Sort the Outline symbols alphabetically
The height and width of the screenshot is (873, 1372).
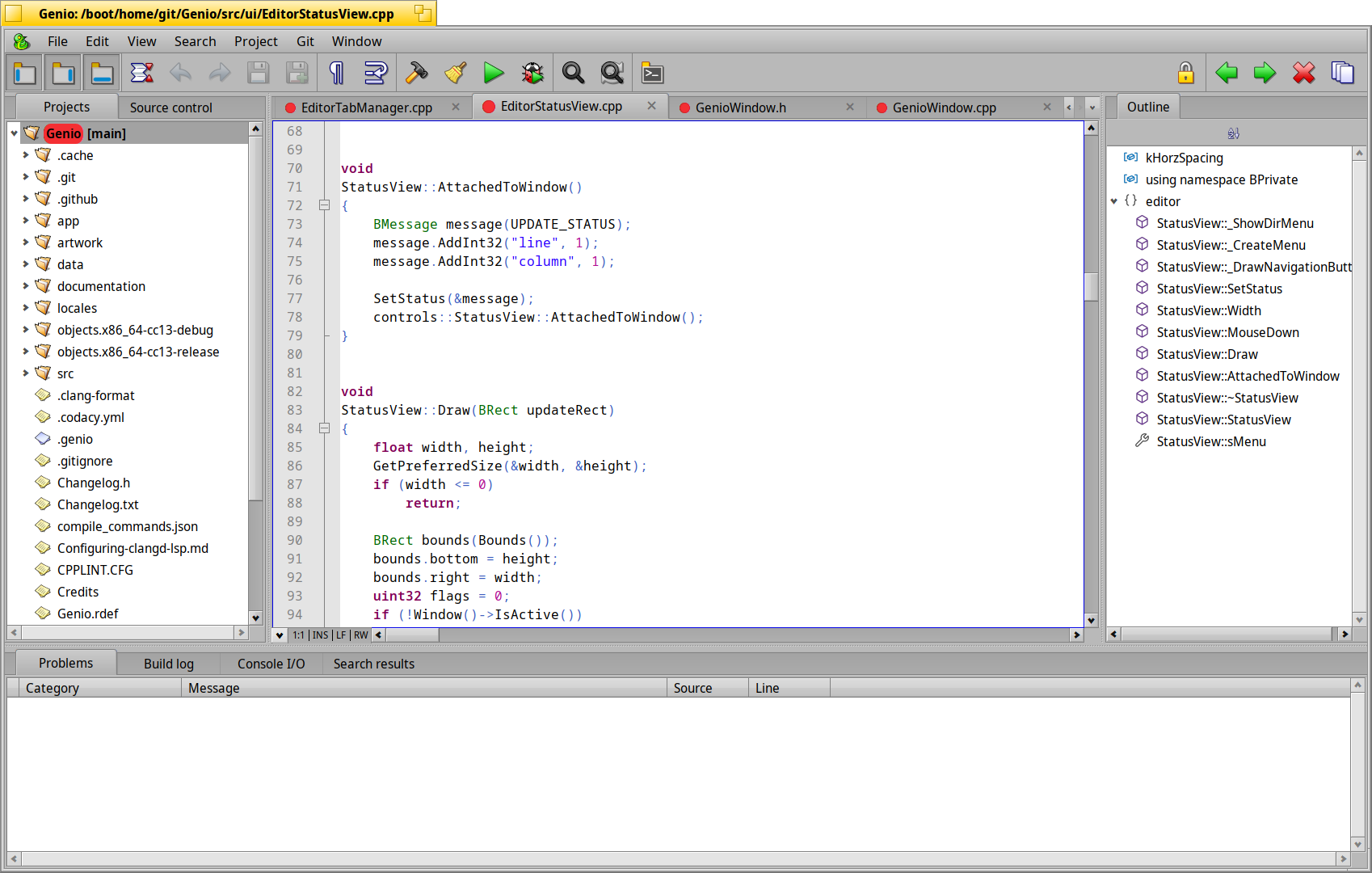pos(1233,133)
